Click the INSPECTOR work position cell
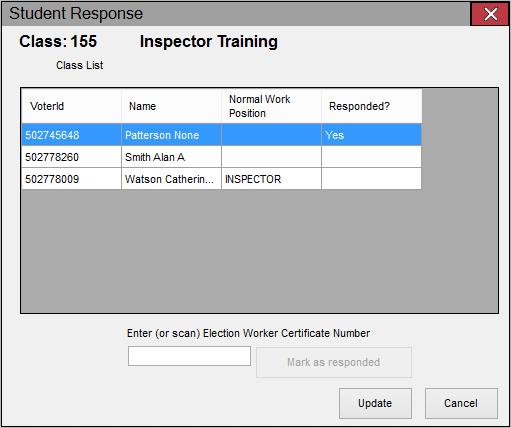Image resolution: width=511 pixels, height=428 pixels. (x=272, y=179)
